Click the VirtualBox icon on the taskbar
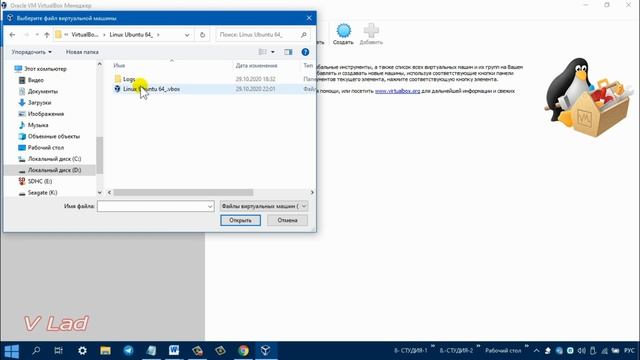 click(266, 351)
